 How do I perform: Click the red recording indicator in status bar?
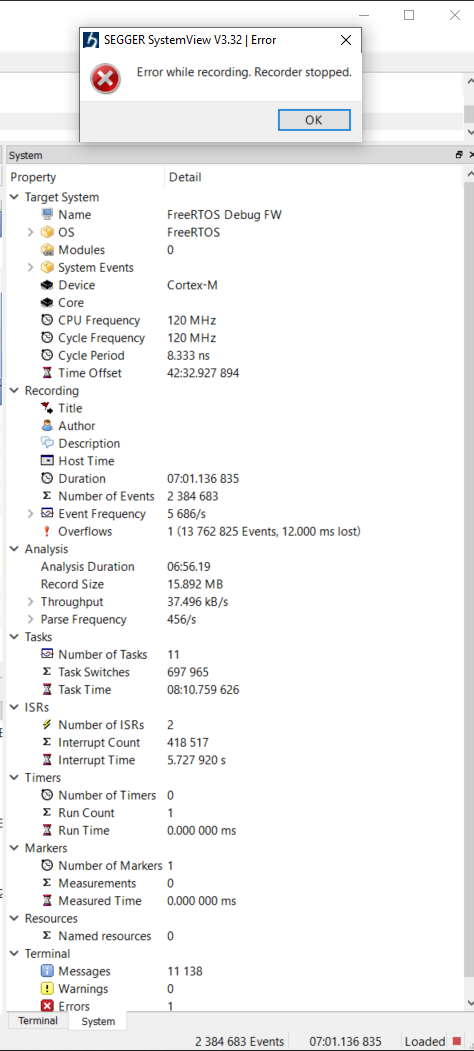(x=457, y=1042)
